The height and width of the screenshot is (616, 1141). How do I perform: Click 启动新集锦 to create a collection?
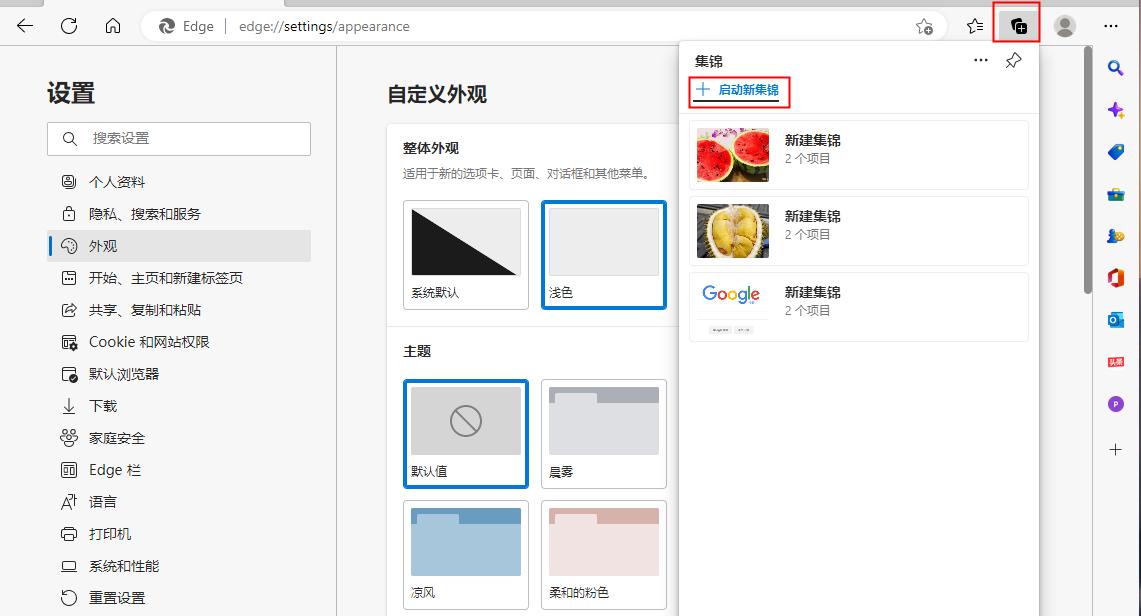(738, 92)
